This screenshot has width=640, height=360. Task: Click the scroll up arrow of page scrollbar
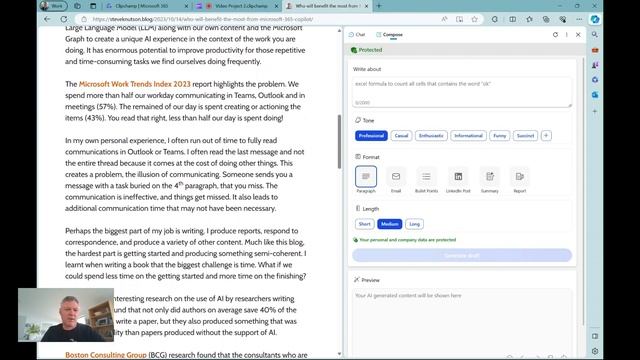coord(339,31)
